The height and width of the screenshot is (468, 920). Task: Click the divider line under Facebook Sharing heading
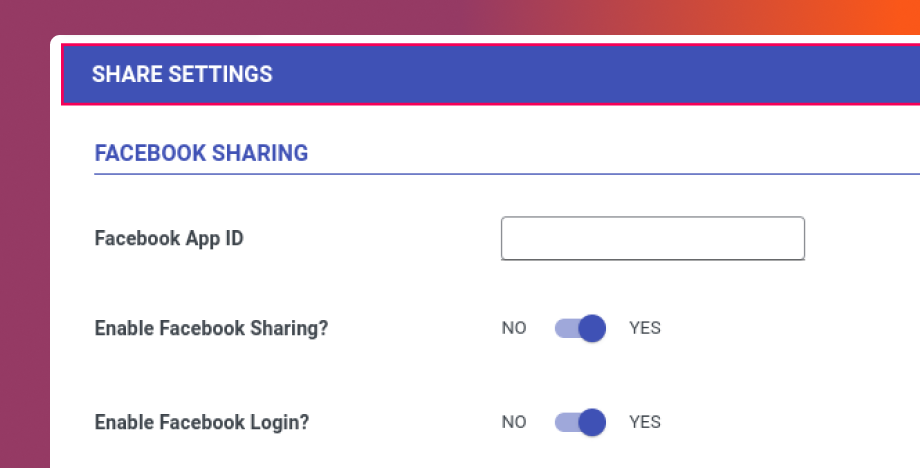click(500, 174)
